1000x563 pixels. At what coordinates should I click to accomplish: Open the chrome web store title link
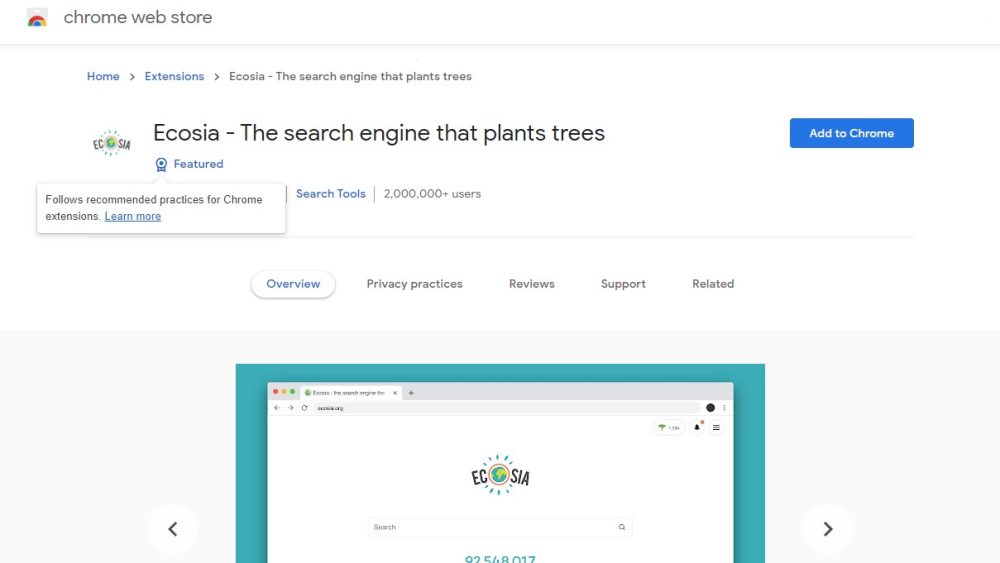(x=138, y=17)
